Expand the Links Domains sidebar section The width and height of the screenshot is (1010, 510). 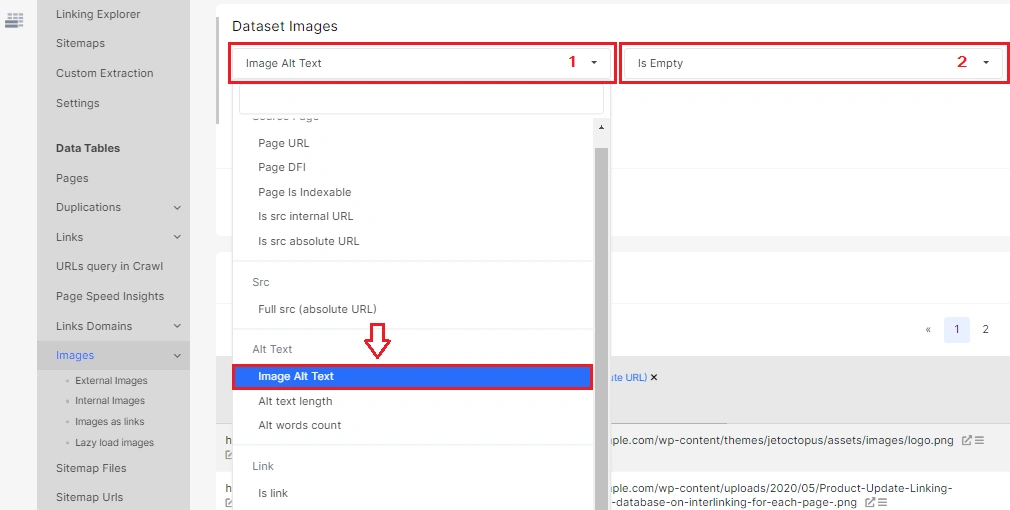(177, 326)
